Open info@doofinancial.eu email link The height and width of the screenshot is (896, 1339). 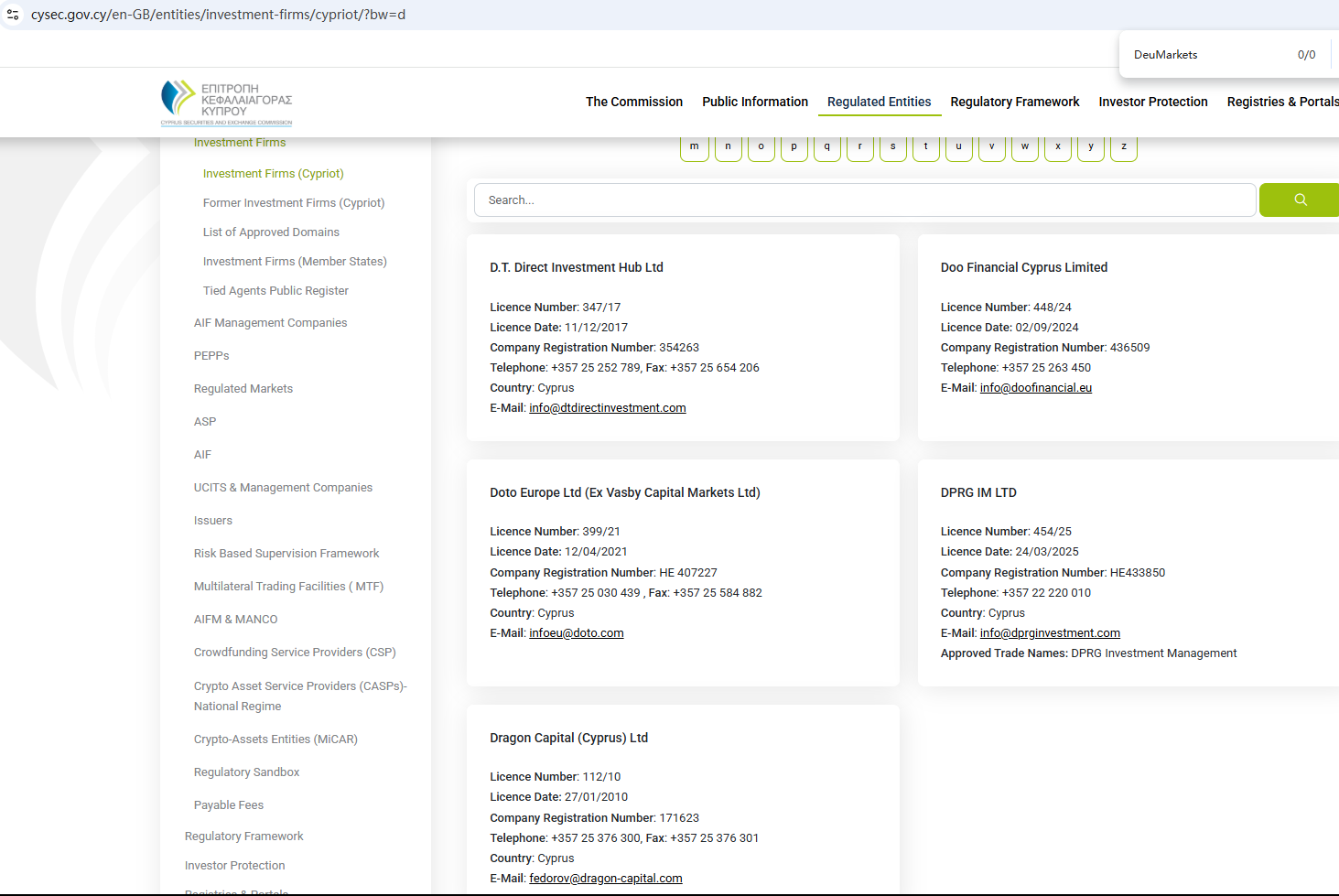tap(1035, 388)
